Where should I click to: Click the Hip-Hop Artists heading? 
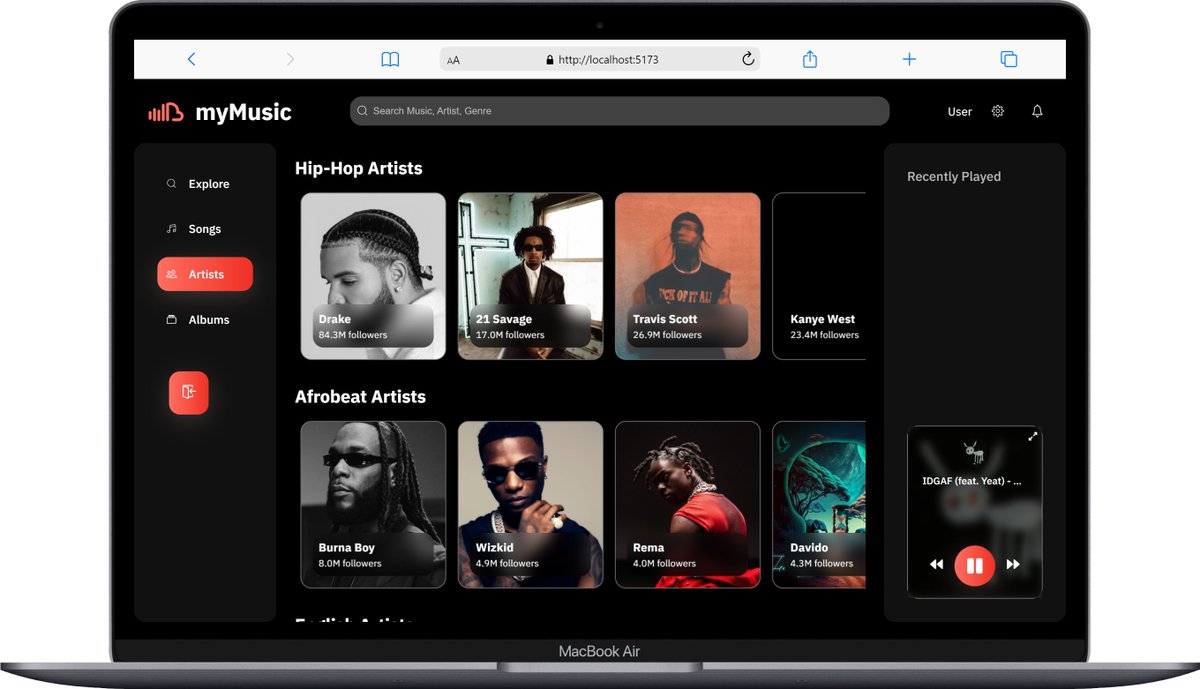click(359, 168)
